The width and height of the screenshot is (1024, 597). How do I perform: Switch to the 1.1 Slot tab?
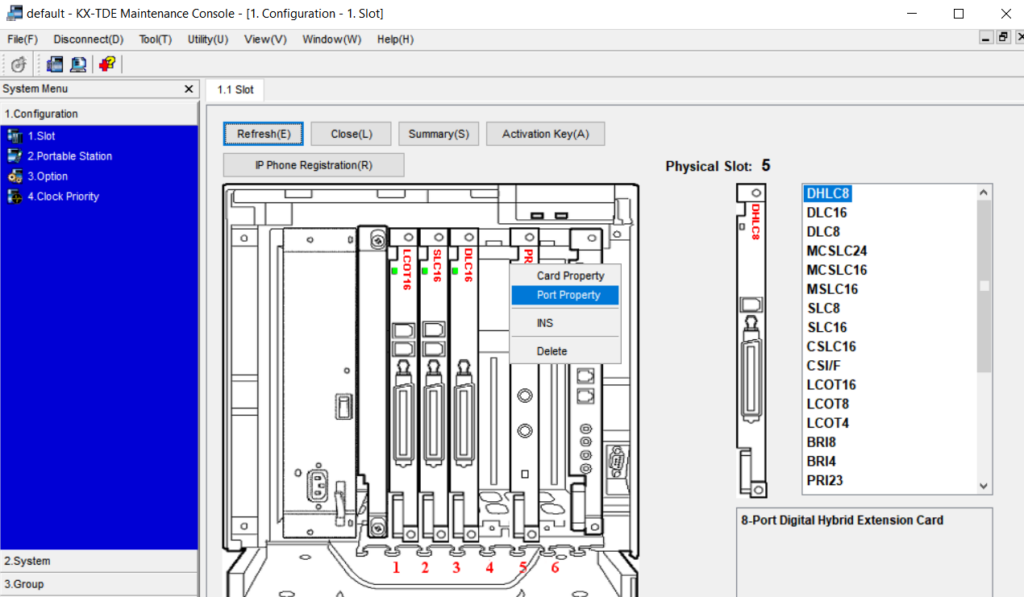(x=235, y=90)
